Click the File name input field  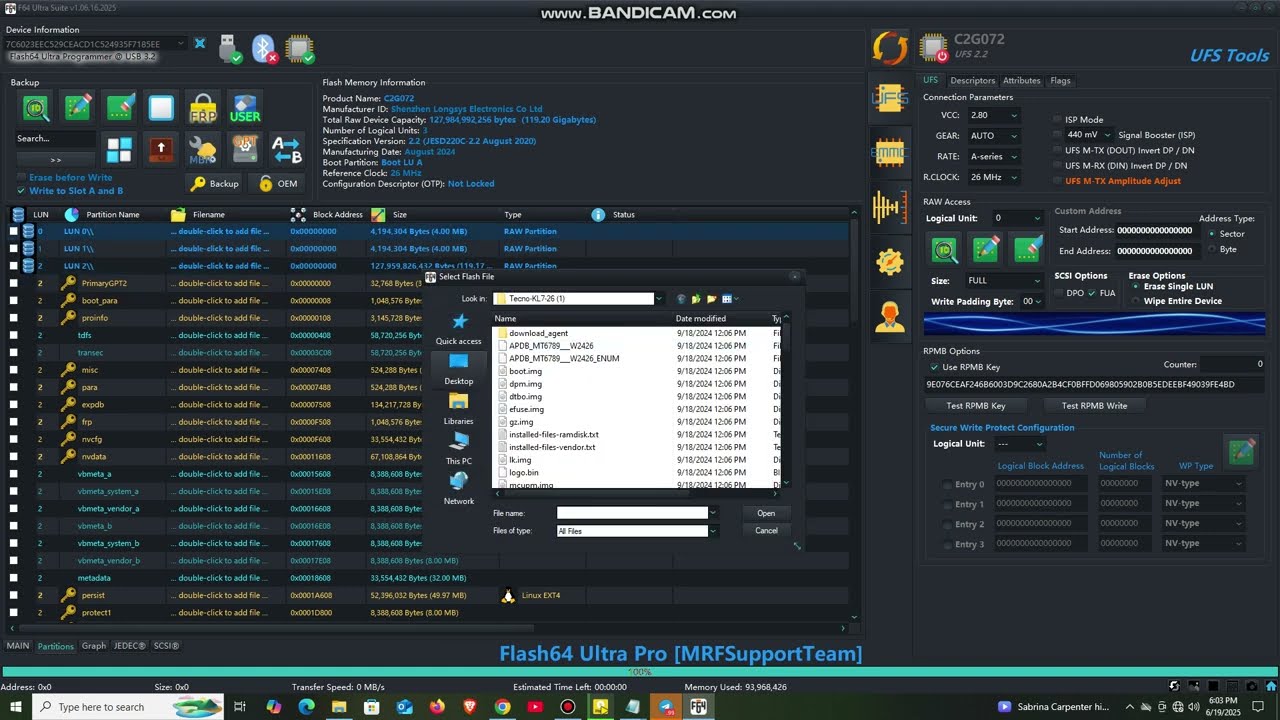pos(632,513)
